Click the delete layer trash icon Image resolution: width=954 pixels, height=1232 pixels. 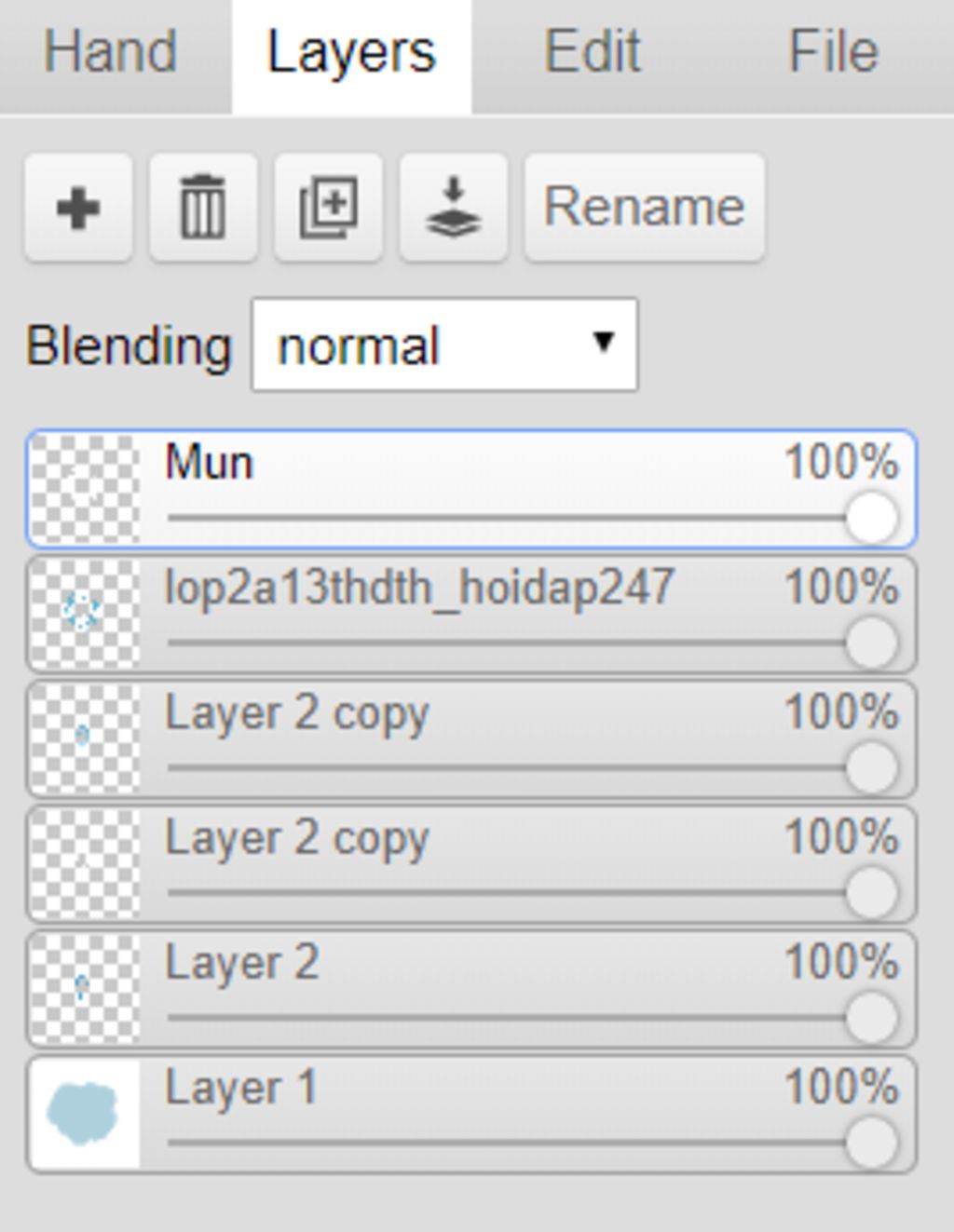(203, 207)
